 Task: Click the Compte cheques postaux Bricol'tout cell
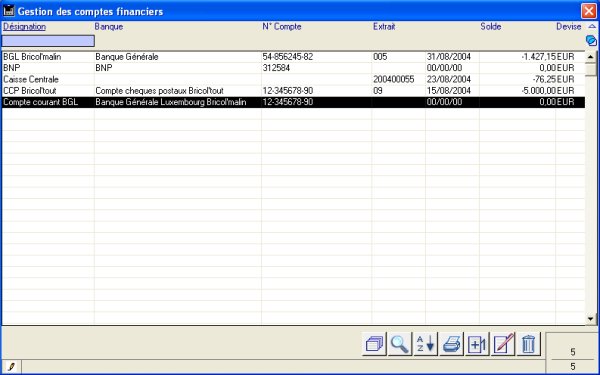pyautogui.click(x=160, y=91)
